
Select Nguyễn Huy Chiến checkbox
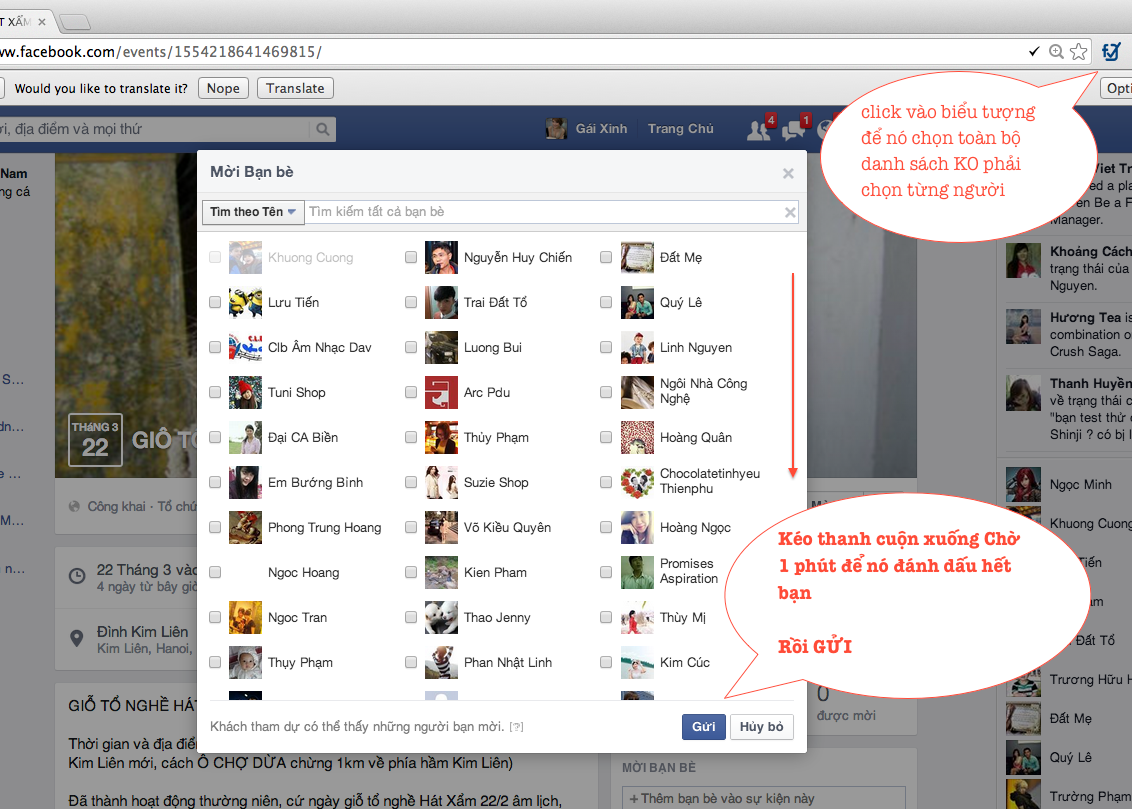tap(411, 257)
